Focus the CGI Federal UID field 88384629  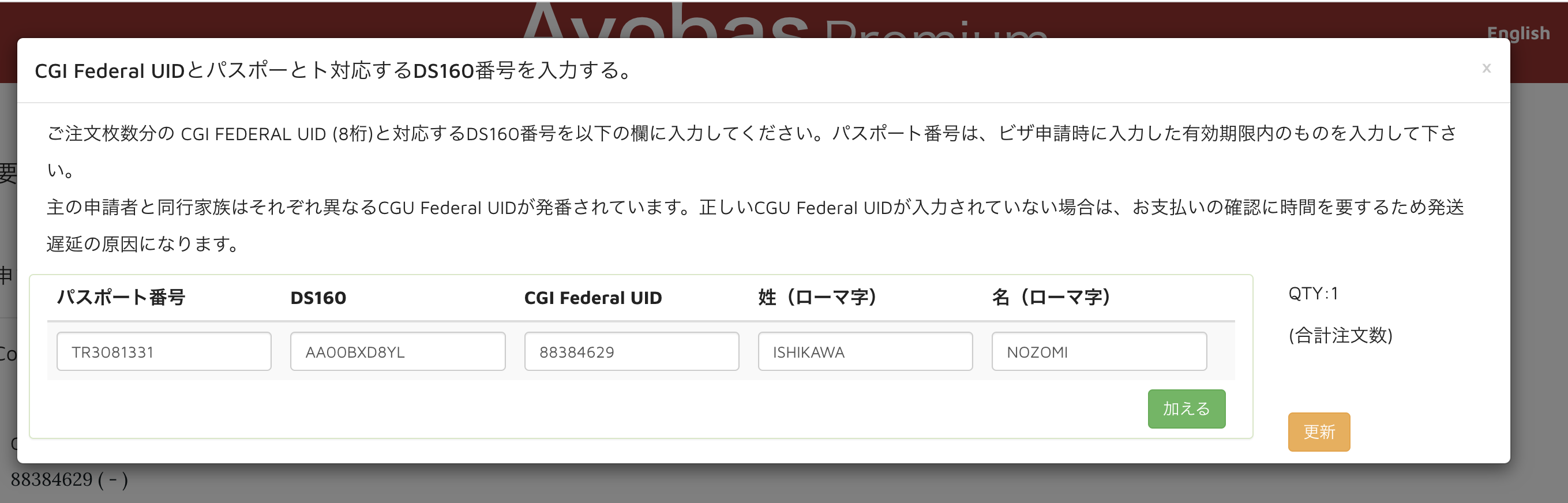[x=631, y=351]
